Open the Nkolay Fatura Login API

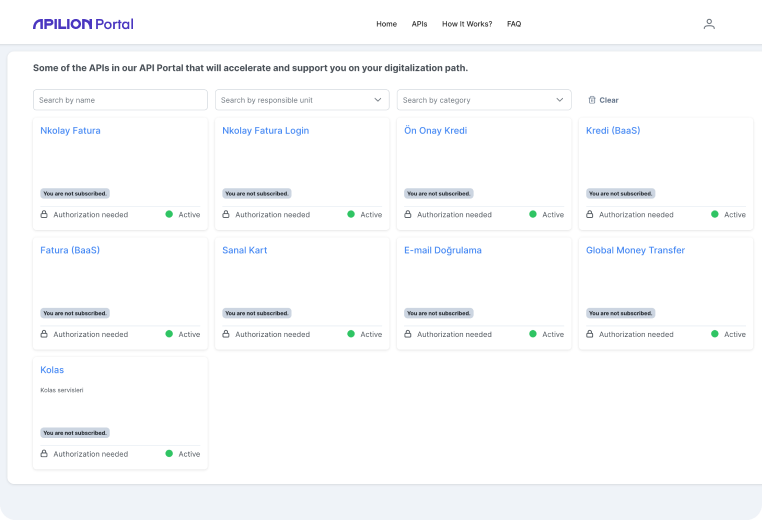pyautogui.click(x=265, y=130)
